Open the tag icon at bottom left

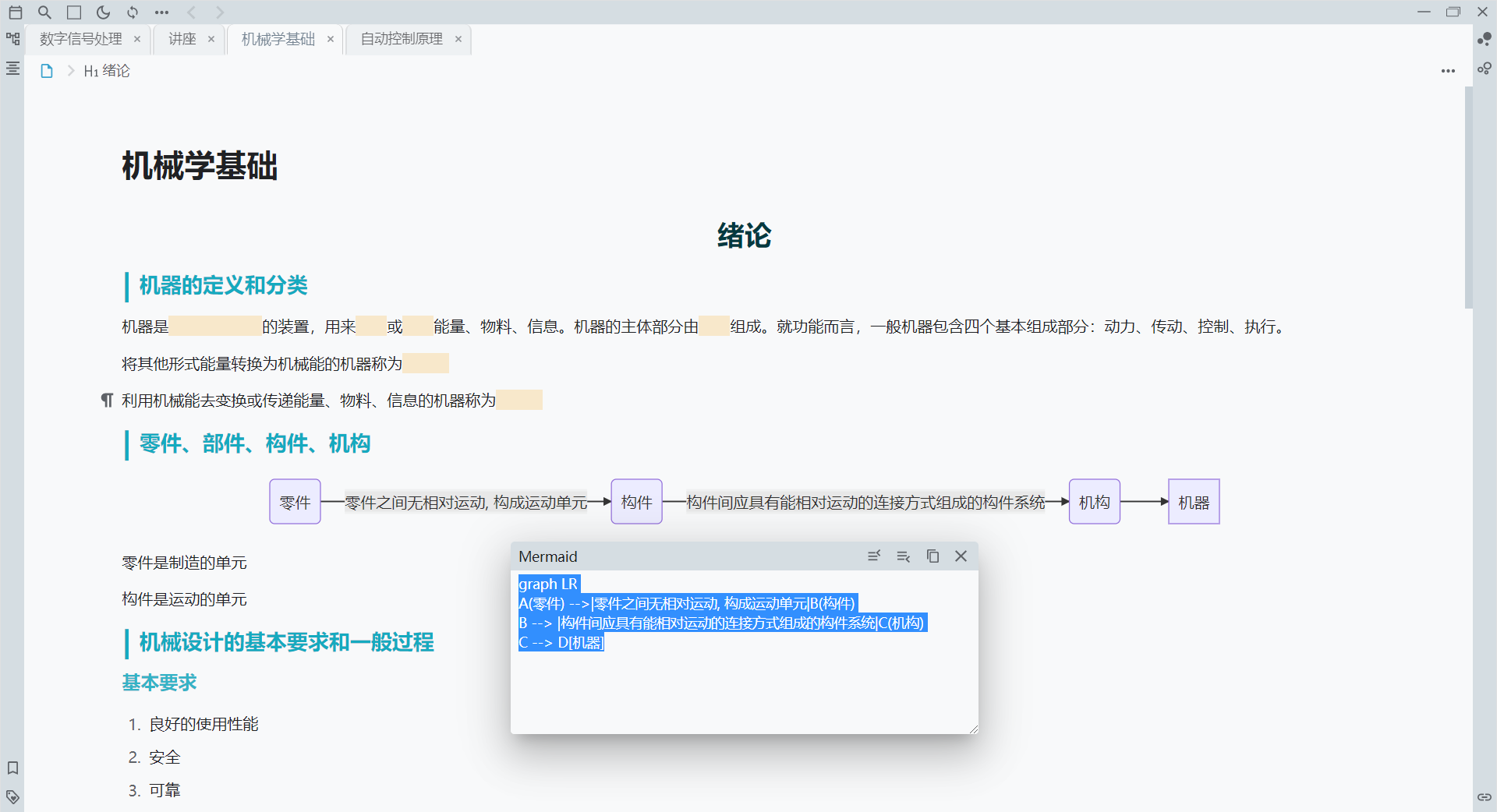(12, 797)
